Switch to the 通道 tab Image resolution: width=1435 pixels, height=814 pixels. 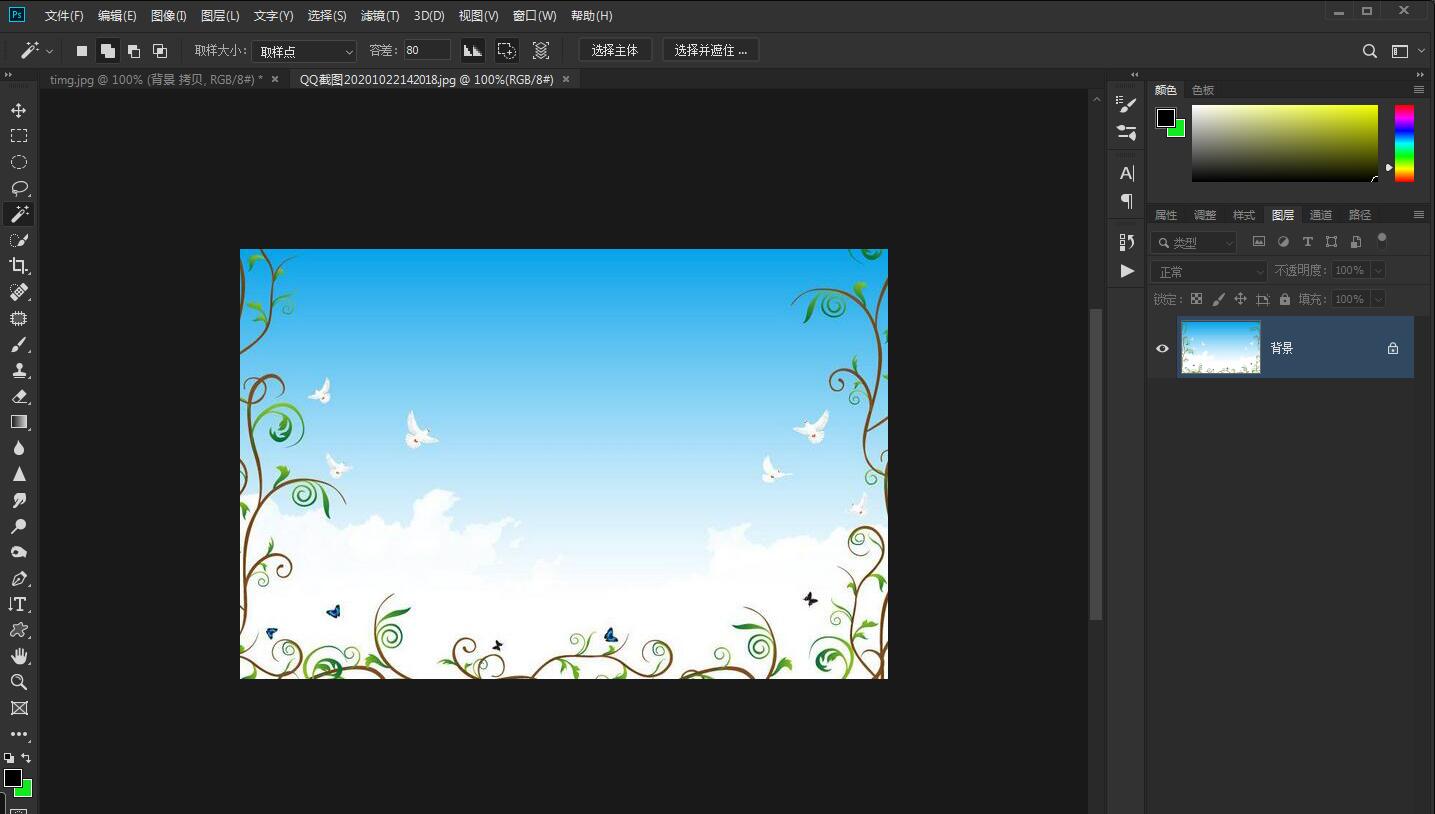click(x=1321, y=215)
